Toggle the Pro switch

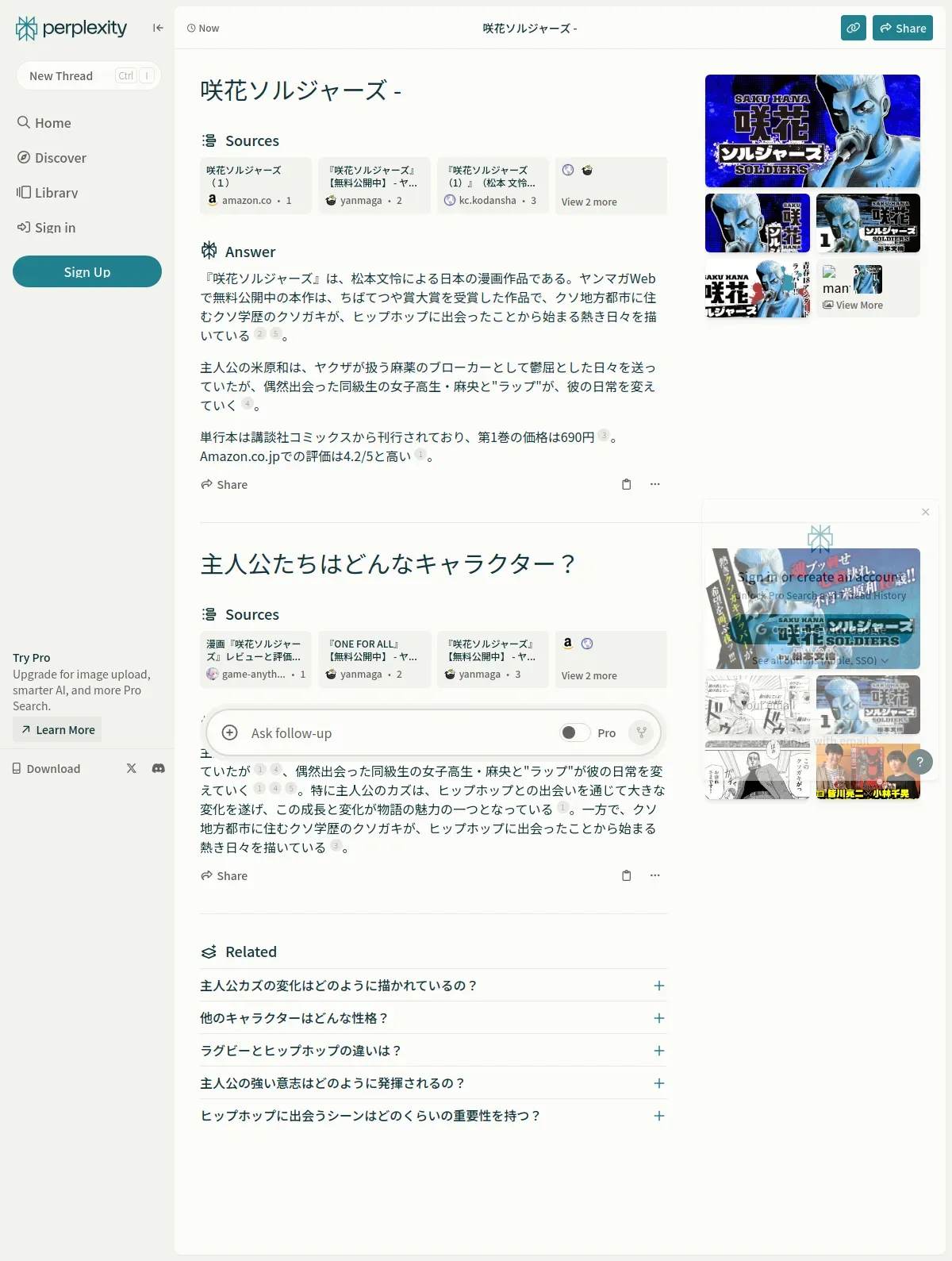[x=574, y=732]
